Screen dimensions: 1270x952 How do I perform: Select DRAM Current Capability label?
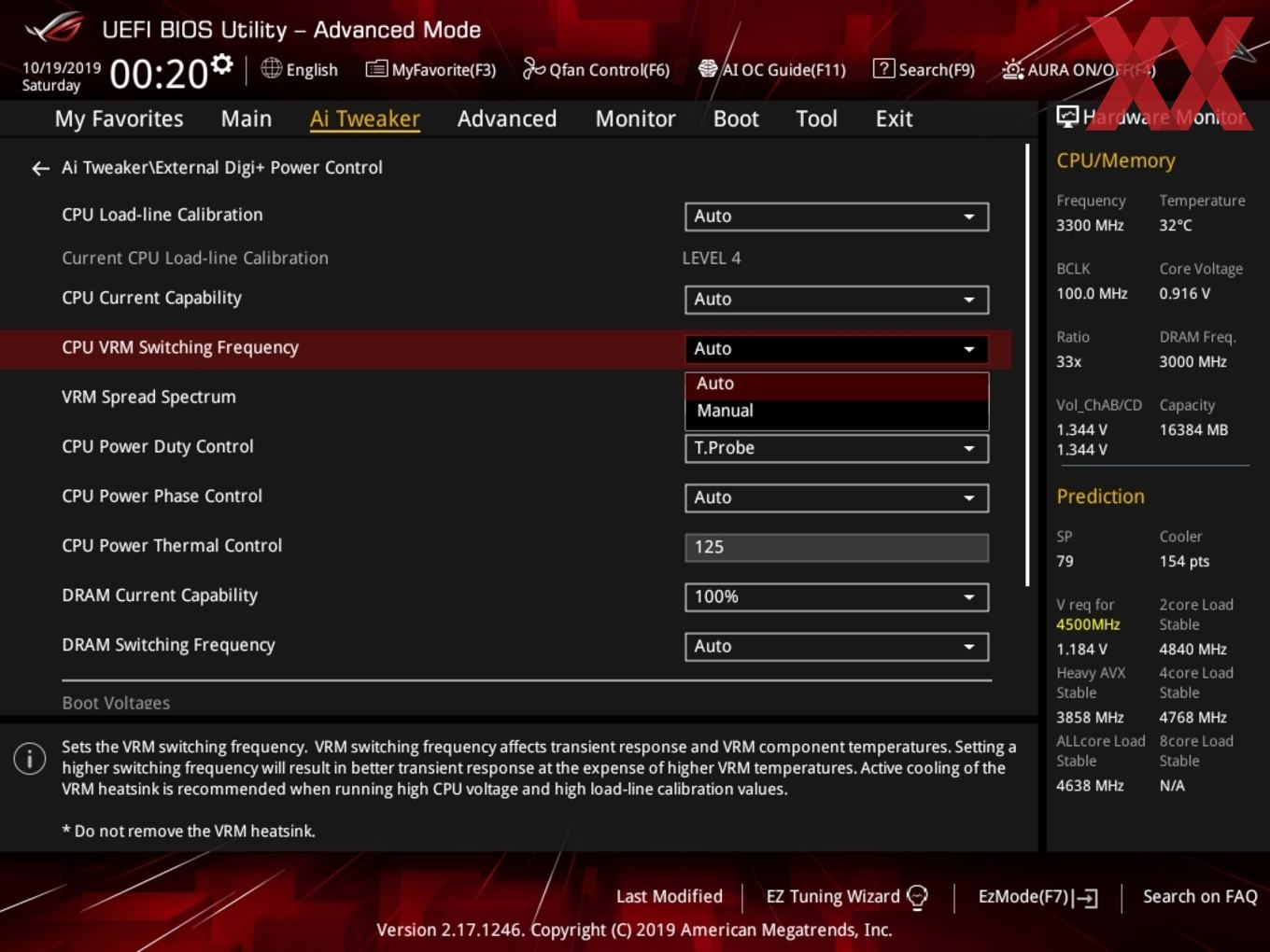click(160, 595)
